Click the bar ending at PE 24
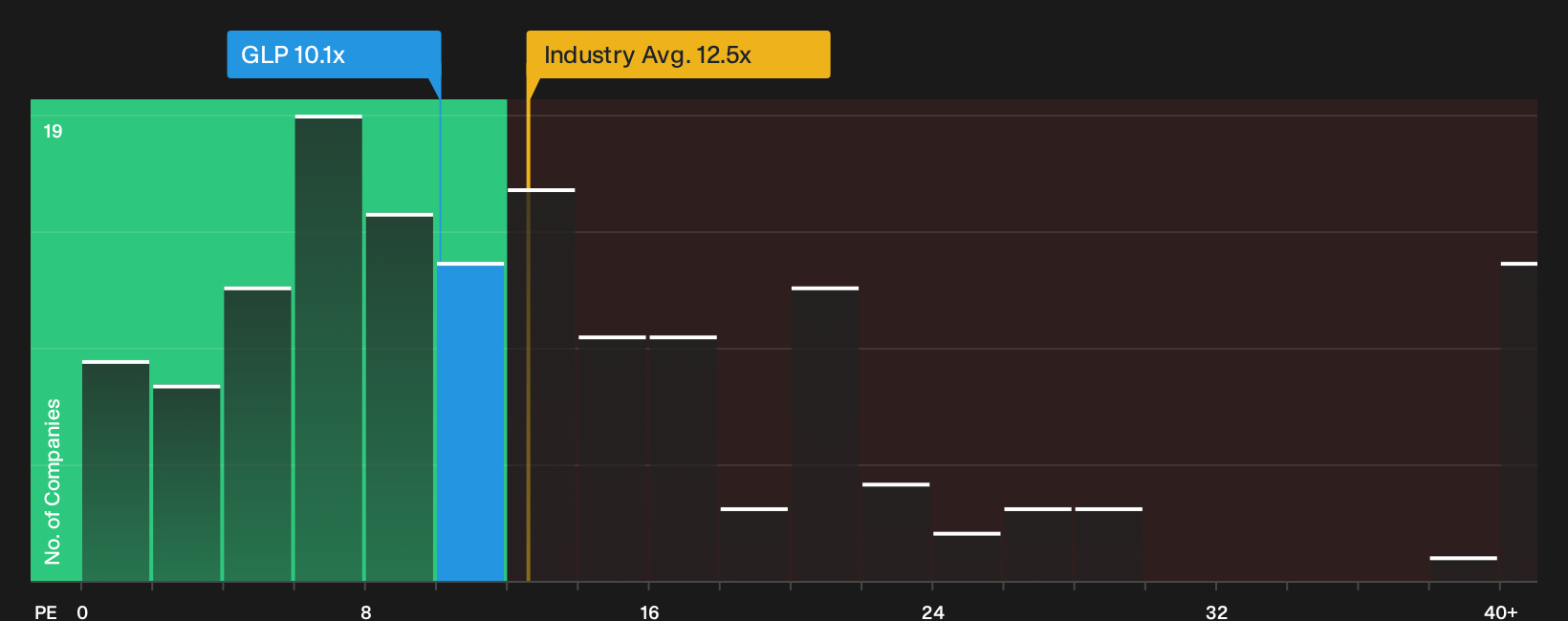This screenshot has width=1568, height=621. [896, 532]
